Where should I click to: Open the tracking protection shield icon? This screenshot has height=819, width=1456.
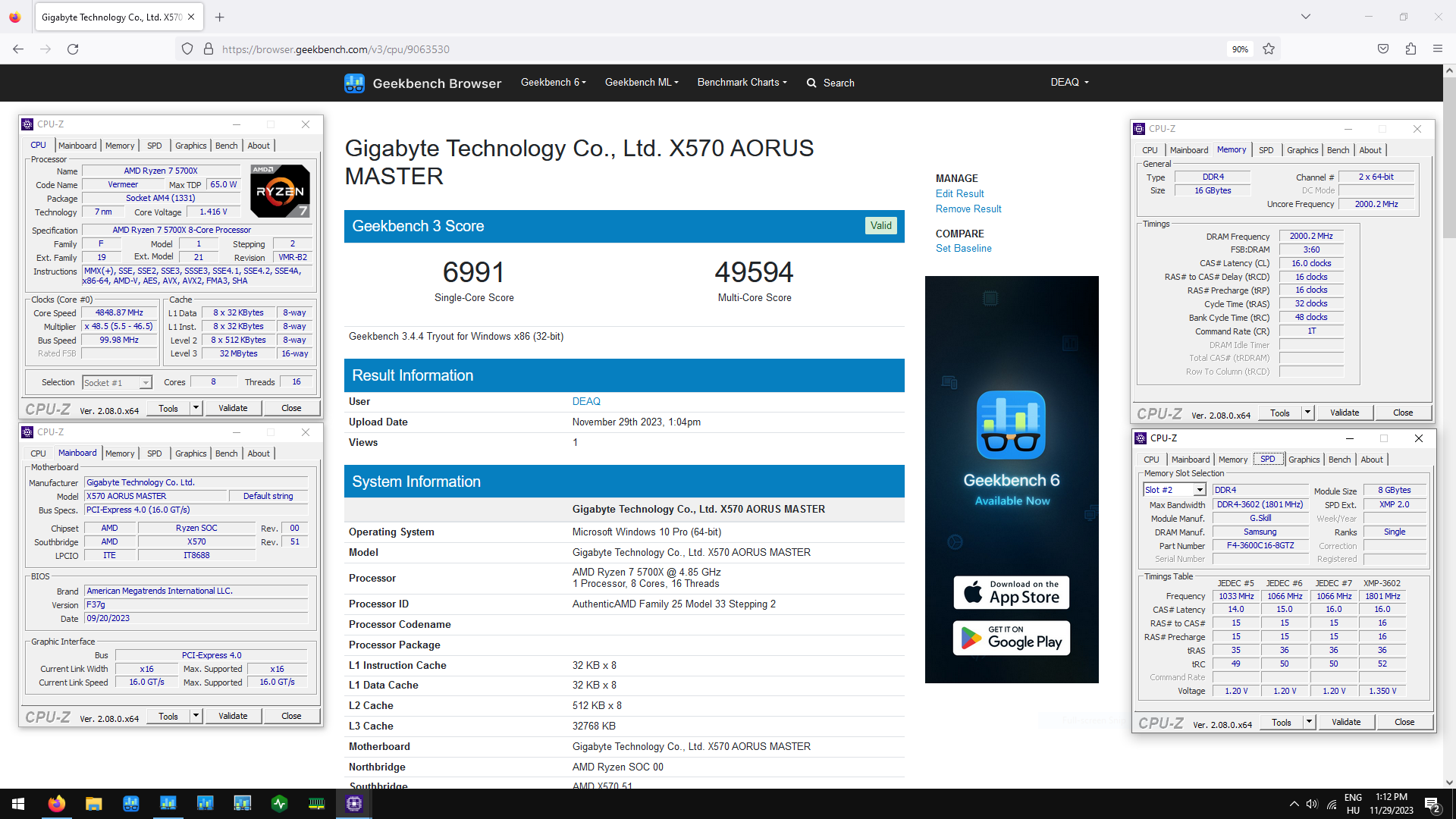187,49
